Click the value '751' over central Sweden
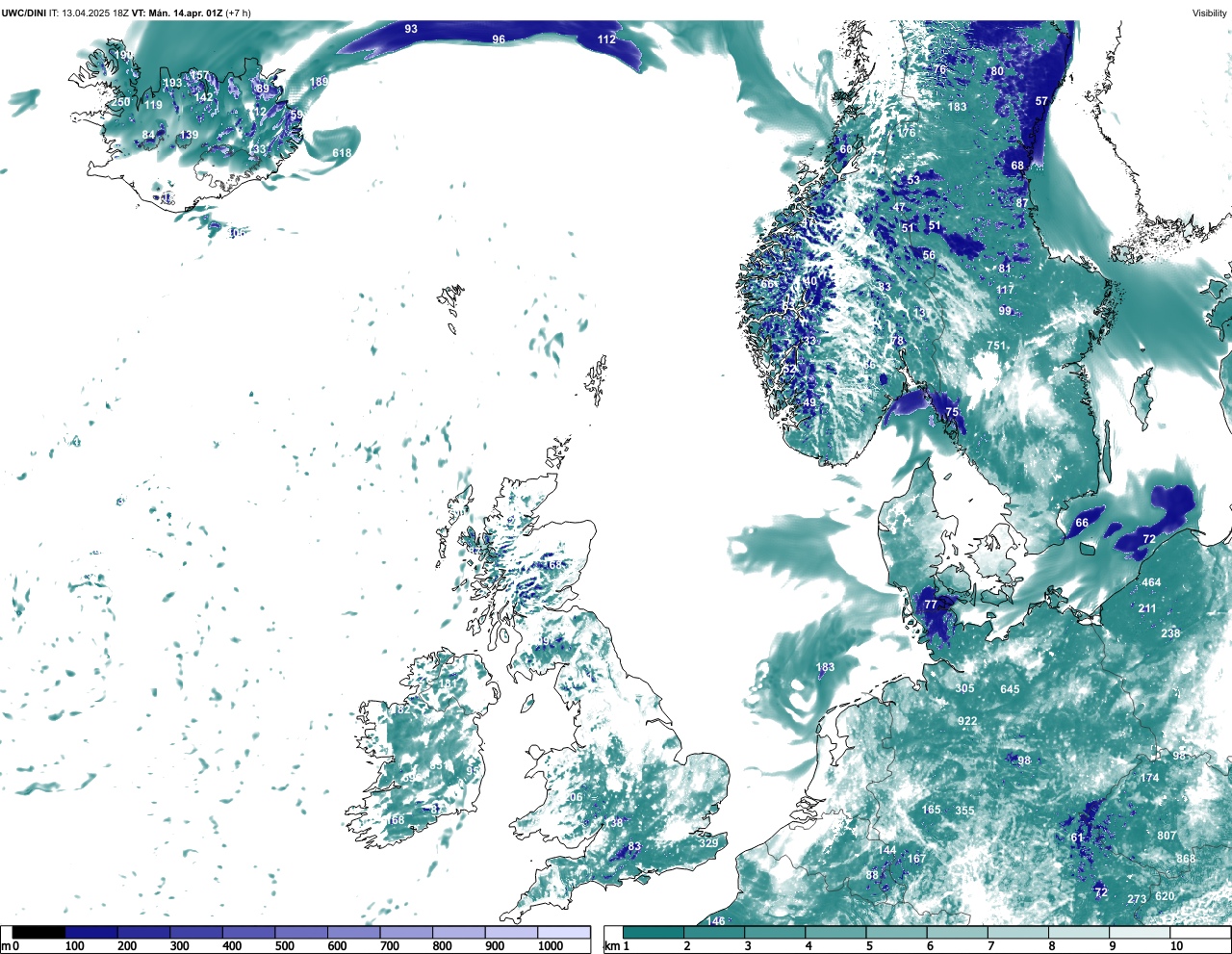 coord(996,346)
